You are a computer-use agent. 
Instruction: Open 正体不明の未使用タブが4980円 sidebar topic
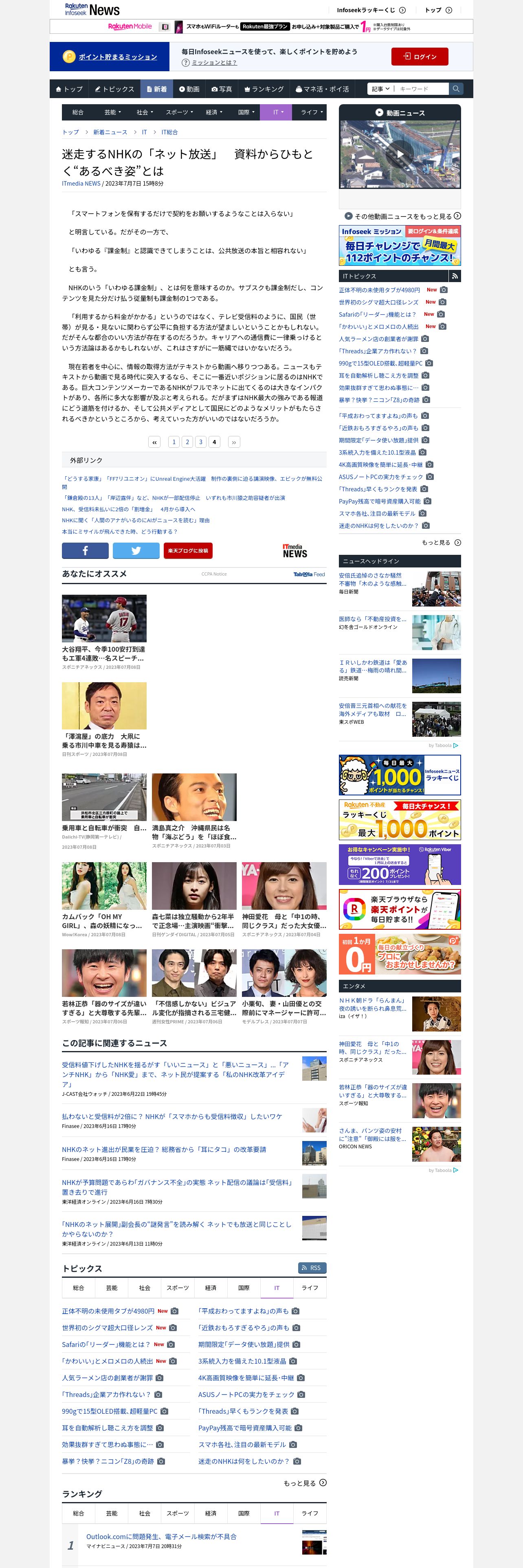(x=379, y=290)
